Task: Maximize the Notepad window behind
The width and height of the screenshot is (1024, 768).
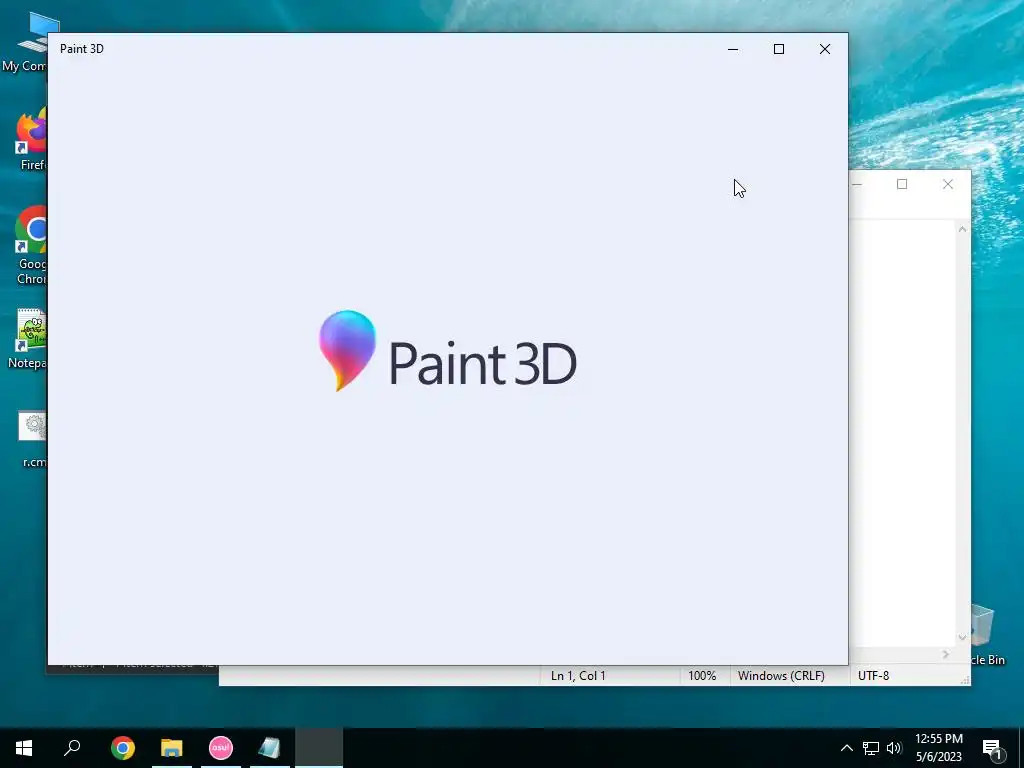Action: (902, 185)
